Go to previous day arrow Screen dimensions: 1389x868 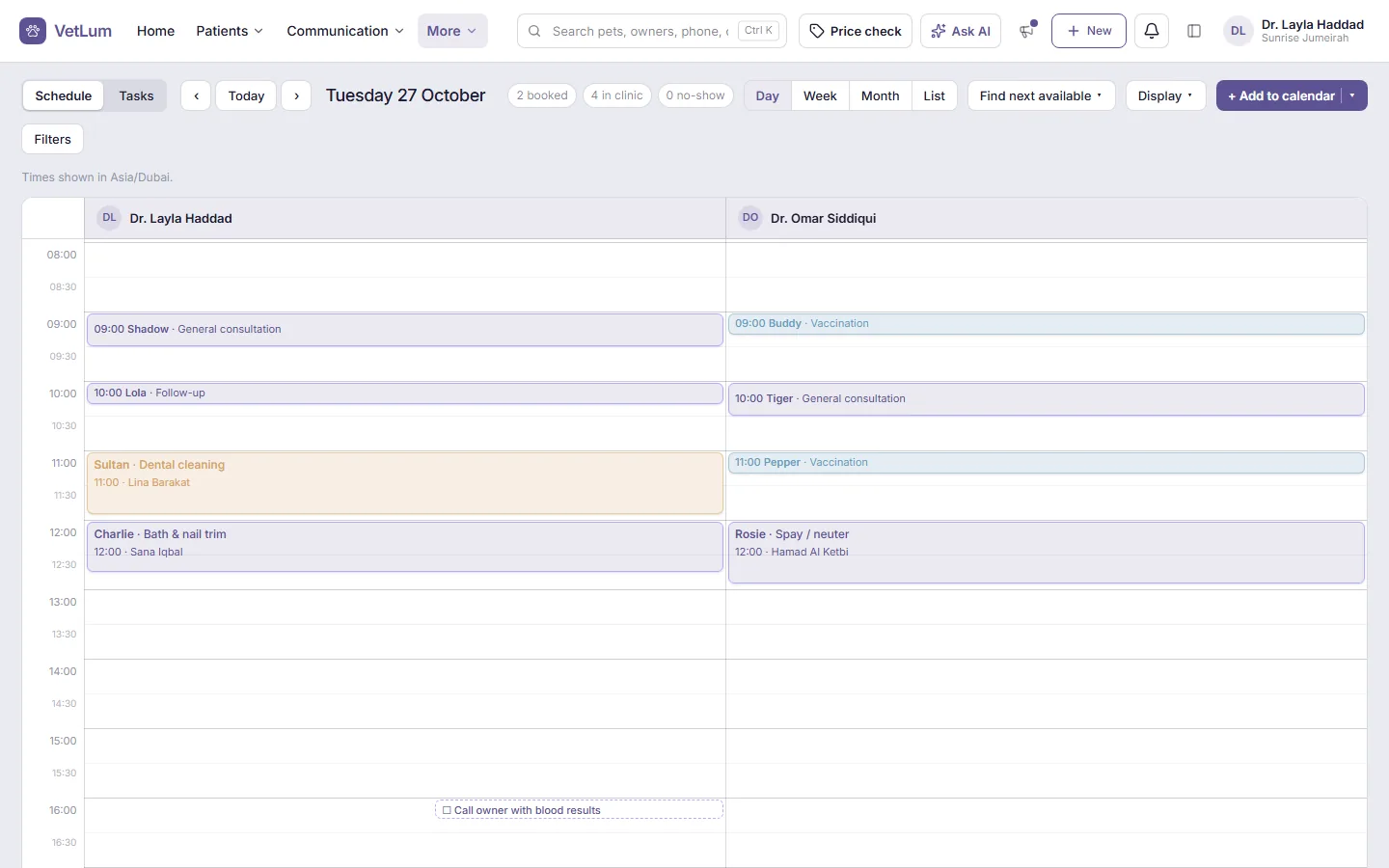click(x=196, y=95)
